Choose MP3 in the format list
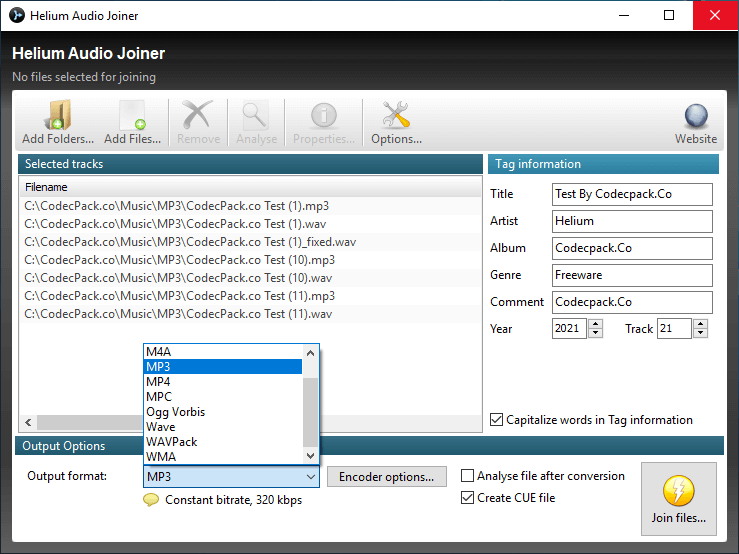The image size is (739, 554). point(222,367)
